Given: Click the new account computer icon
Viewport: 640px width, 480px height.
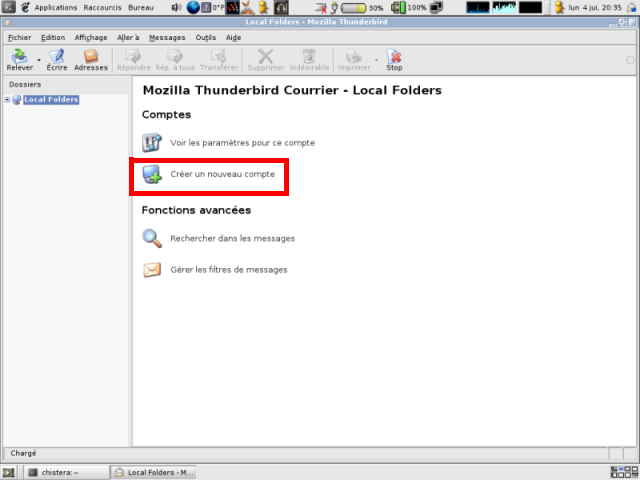Looking at the screenshot, I should pos(152,175).
